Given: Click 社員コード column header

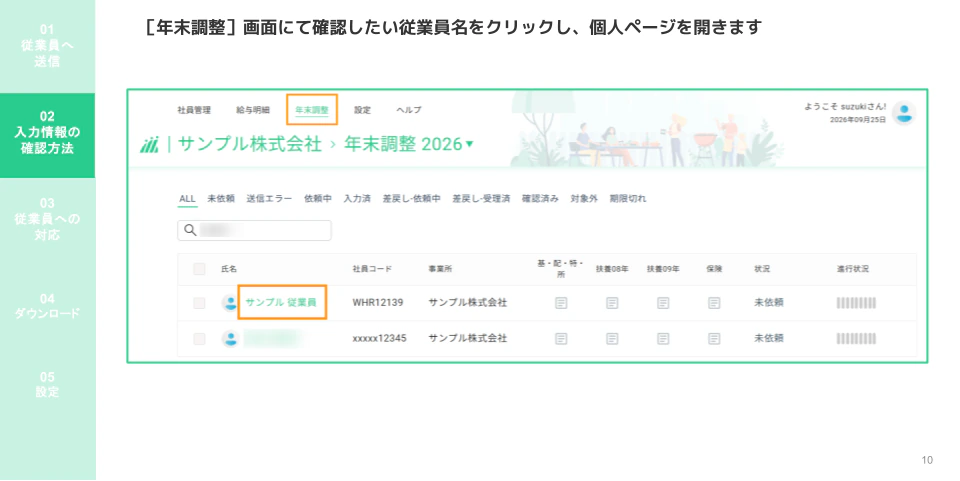Looking at the screenshot, I should [372, 269].
